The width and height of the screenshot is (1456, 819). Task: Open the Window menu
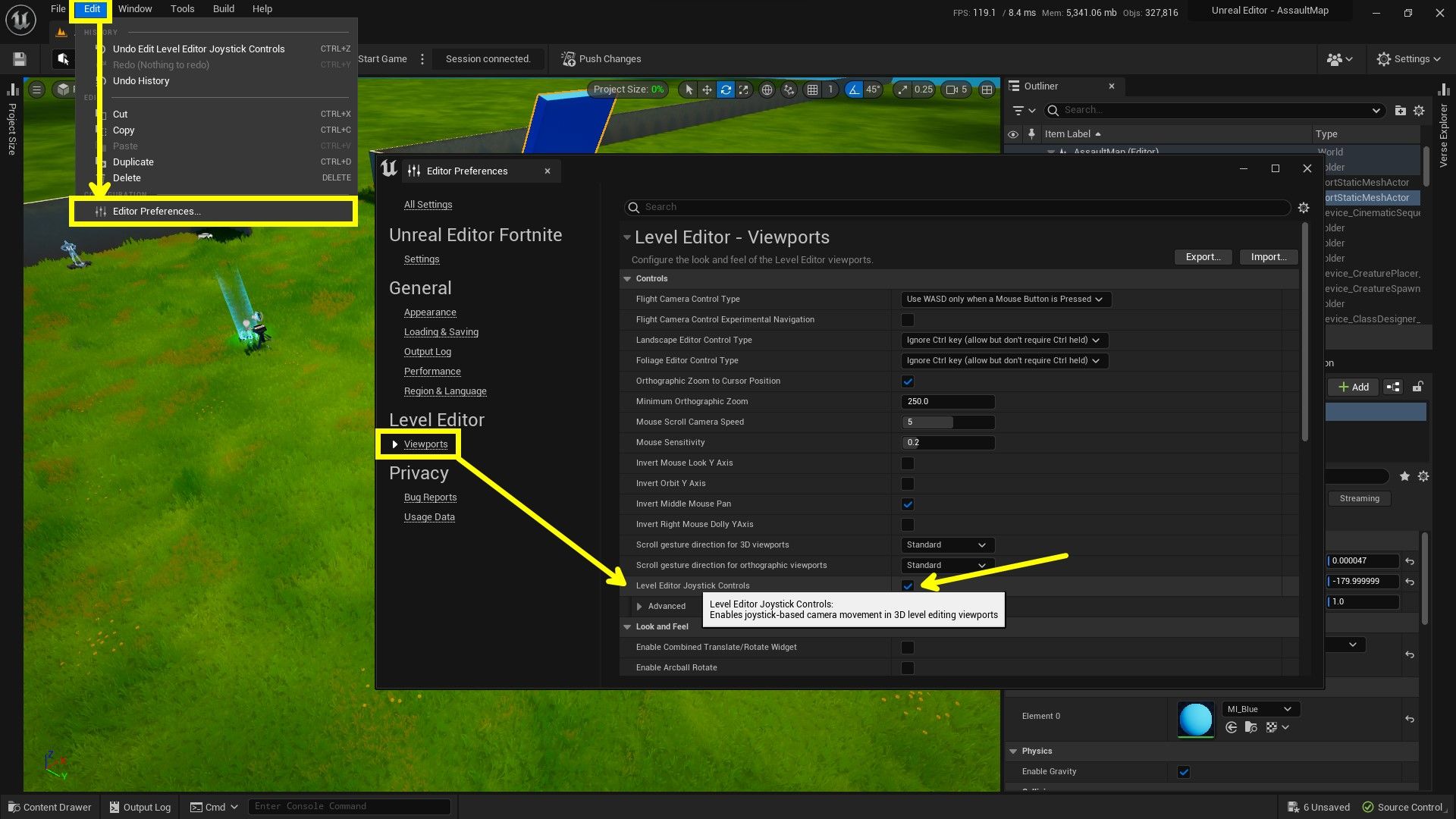click(135, 8)
